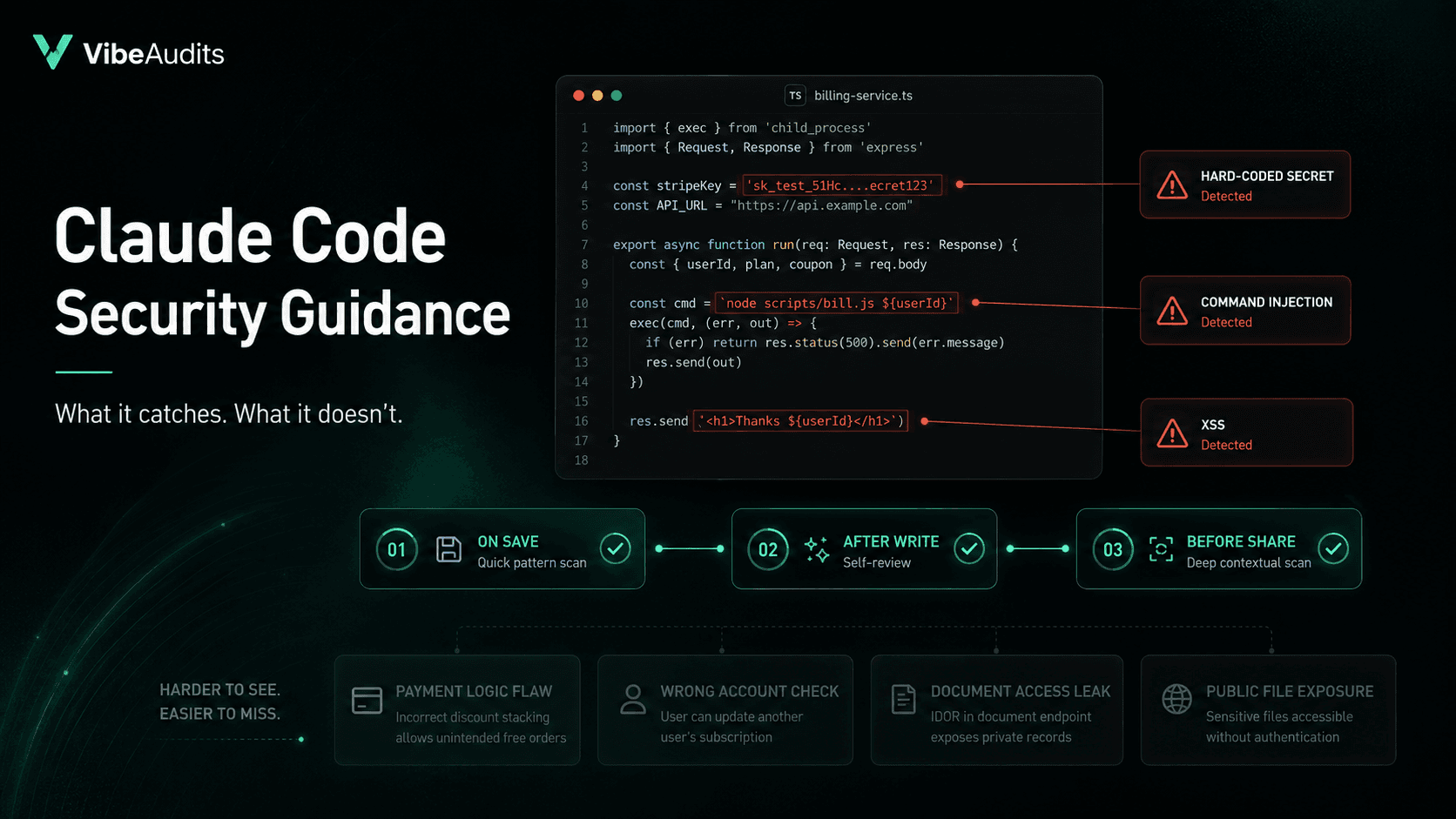Click the VibeAudits logo mark
The height and width of the screenshot is (819, 1456).
pyautogui.click(x=52, y=52)
